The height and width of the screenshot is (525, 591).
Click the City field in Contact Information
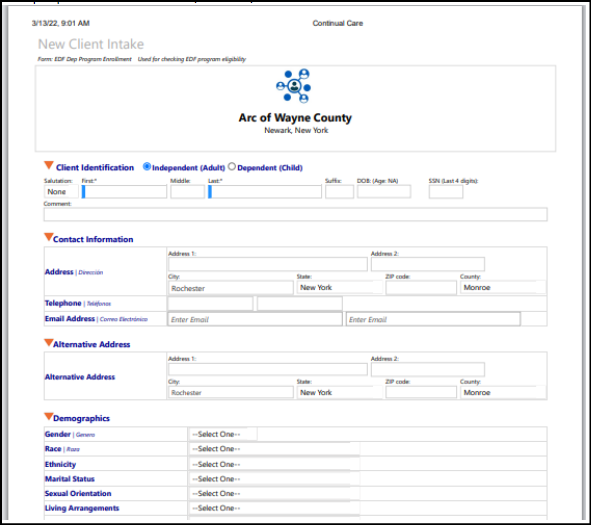point(231,288)
